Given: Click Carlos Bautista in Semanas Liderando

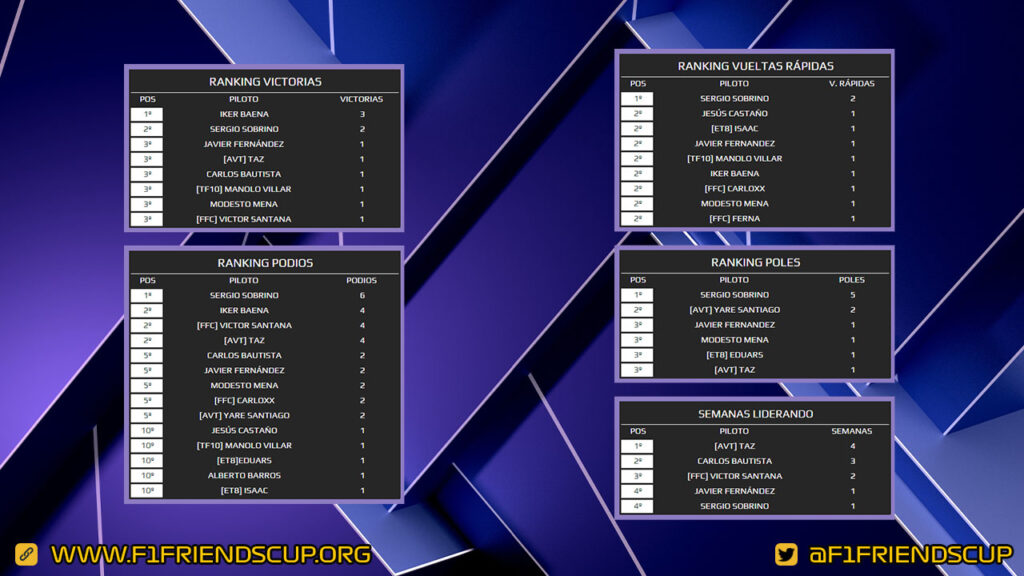Looking at the screenshot, I should click(x=734, y=461).
